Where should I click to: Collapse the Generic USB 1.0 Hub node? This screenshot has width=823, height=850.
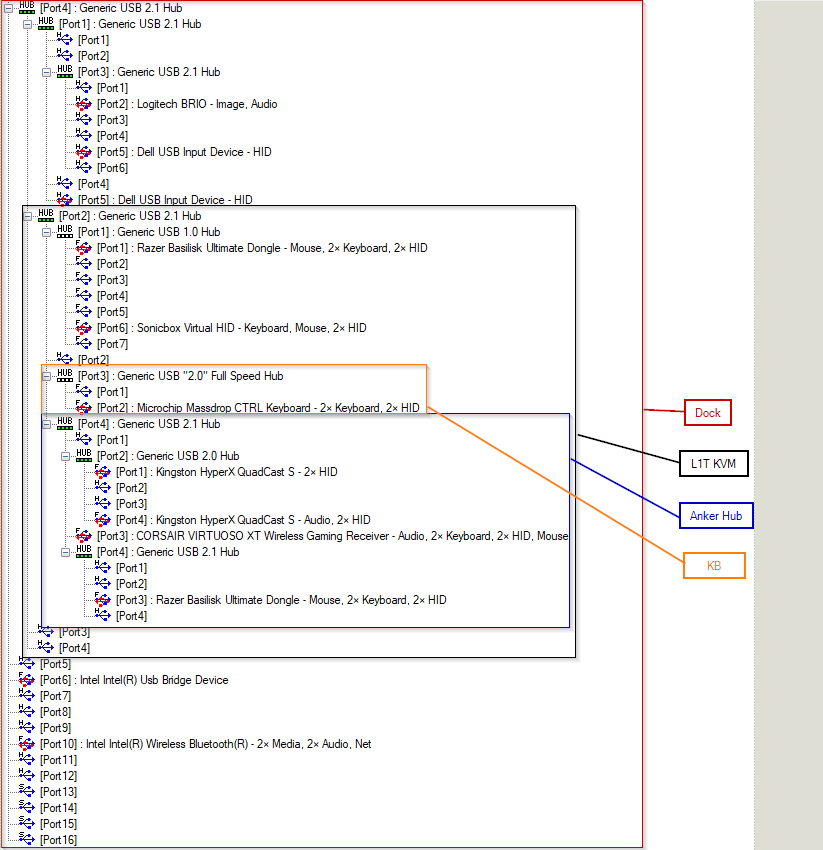[46, 232]
